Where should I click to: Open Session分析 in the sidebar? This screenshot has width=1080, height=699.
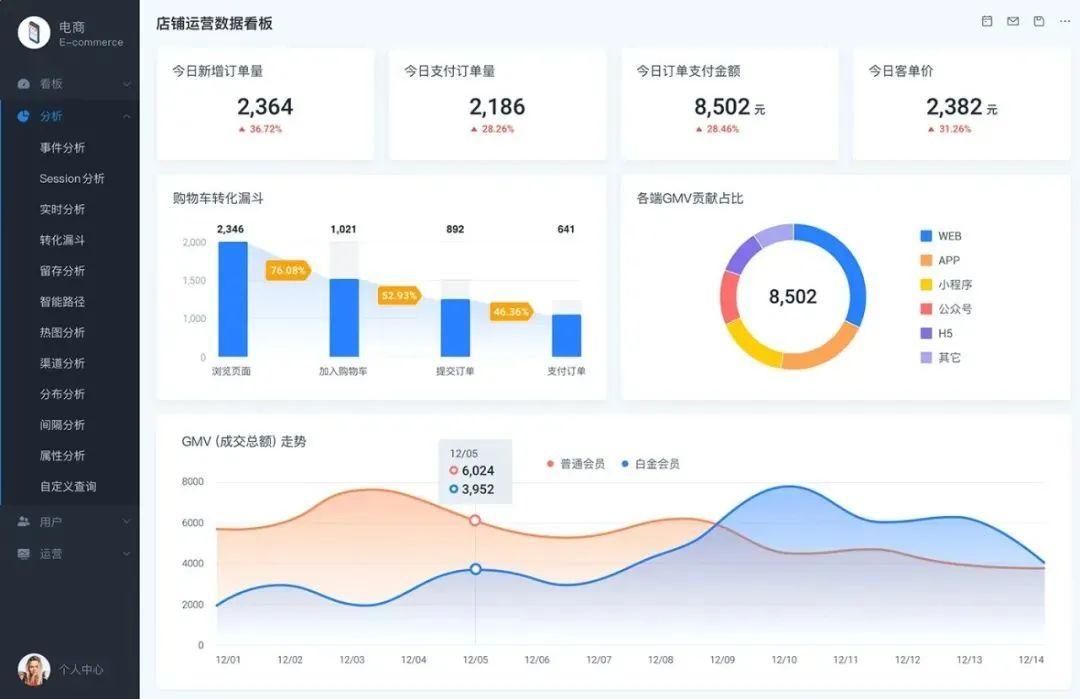[72, 178]
